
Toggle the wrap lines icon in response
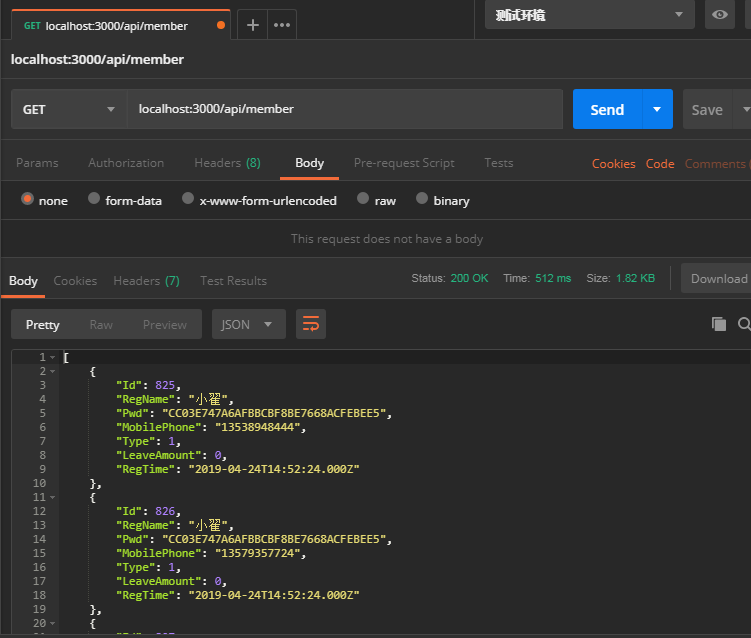click(x=311, y=324)
